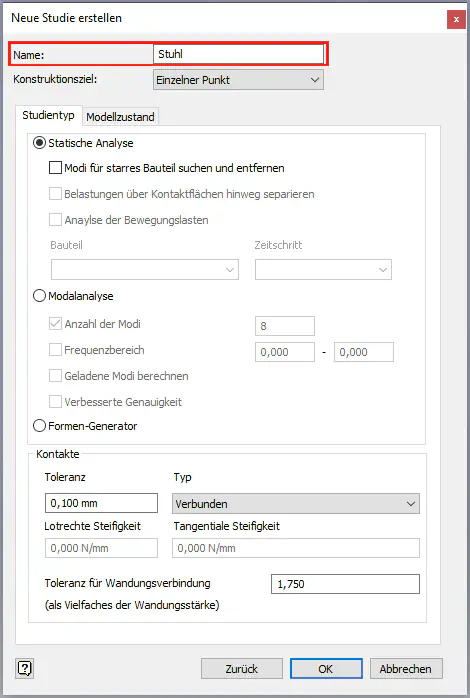Enable Frequenzbereich checkbox
This screenshot has height=698, width=470.
55,350
